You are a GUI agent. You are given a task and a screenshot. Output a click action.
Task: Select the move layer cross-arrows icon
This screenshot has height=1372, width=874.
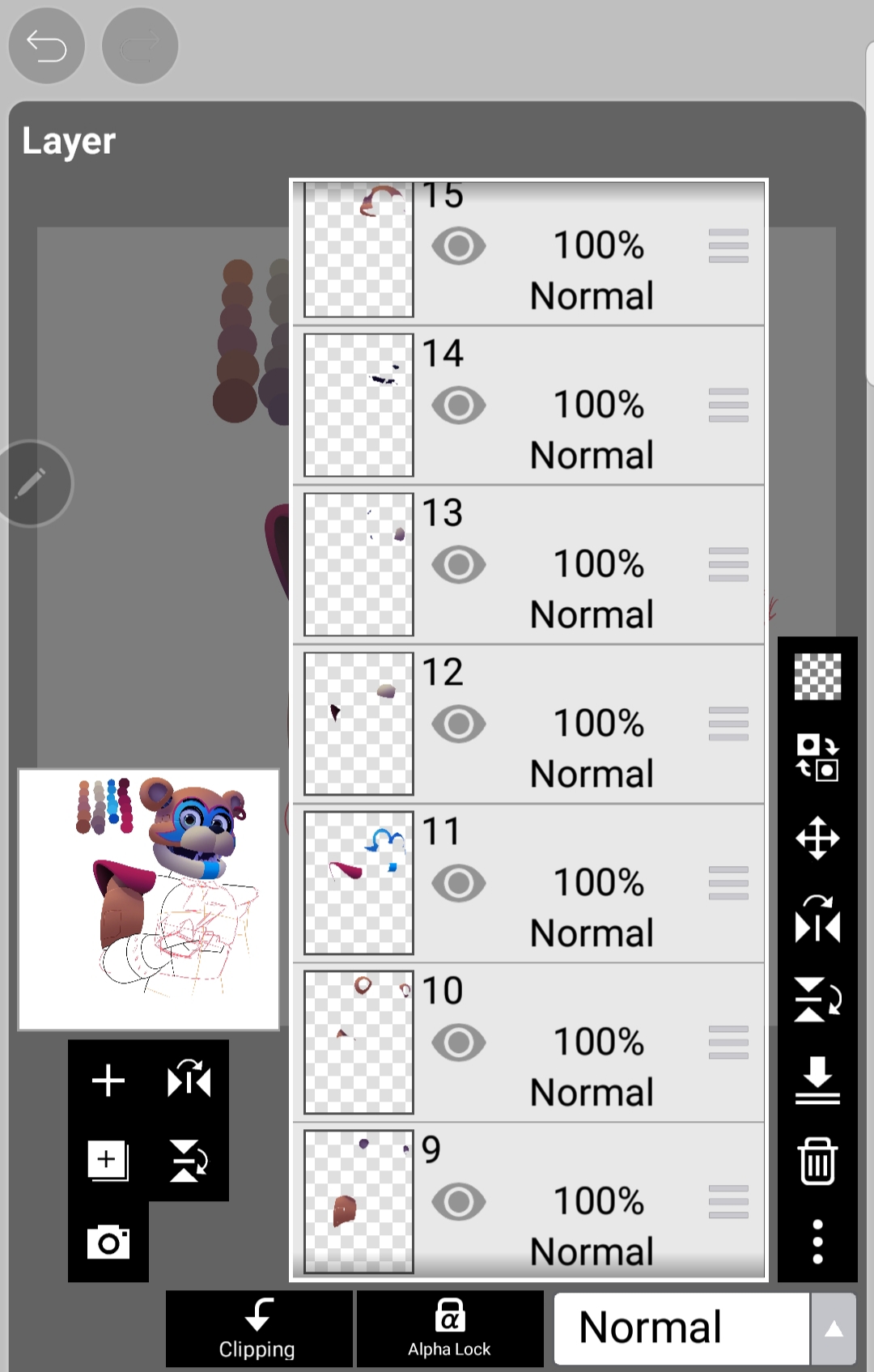817,838
